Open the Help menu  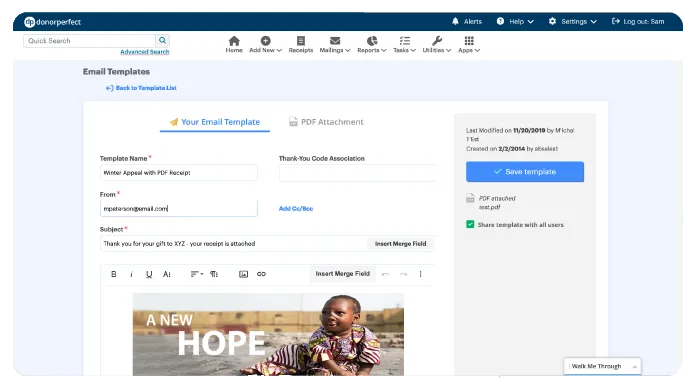(x=515, y=21)
